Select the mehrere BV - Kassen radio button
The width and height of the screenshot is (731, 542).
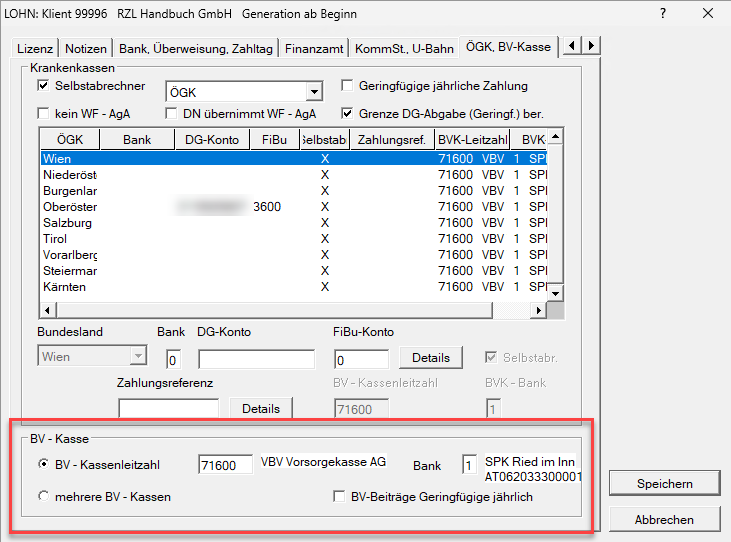(x=43, y=496)
